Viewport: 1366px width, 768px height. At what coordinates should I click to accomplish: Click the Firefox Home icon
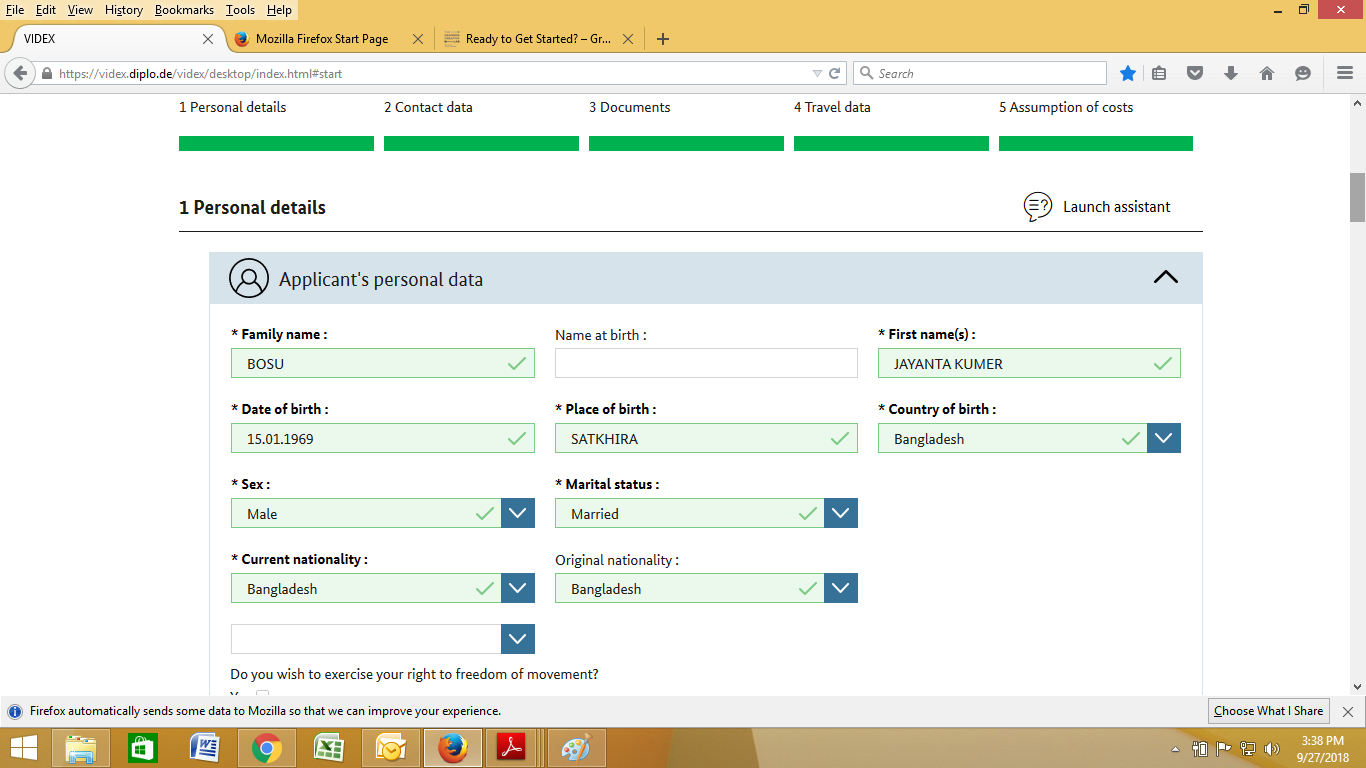pos(1266,72)
